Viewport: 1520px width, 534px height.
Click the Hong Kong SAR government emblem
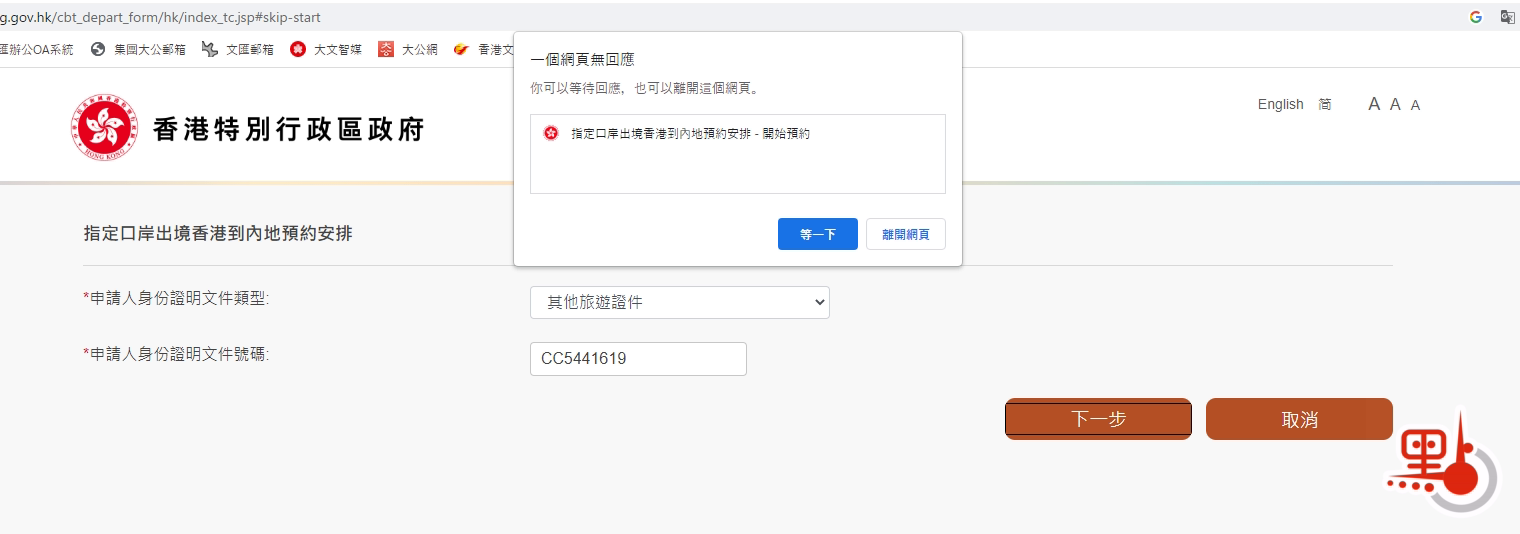(x=104, y=128)
